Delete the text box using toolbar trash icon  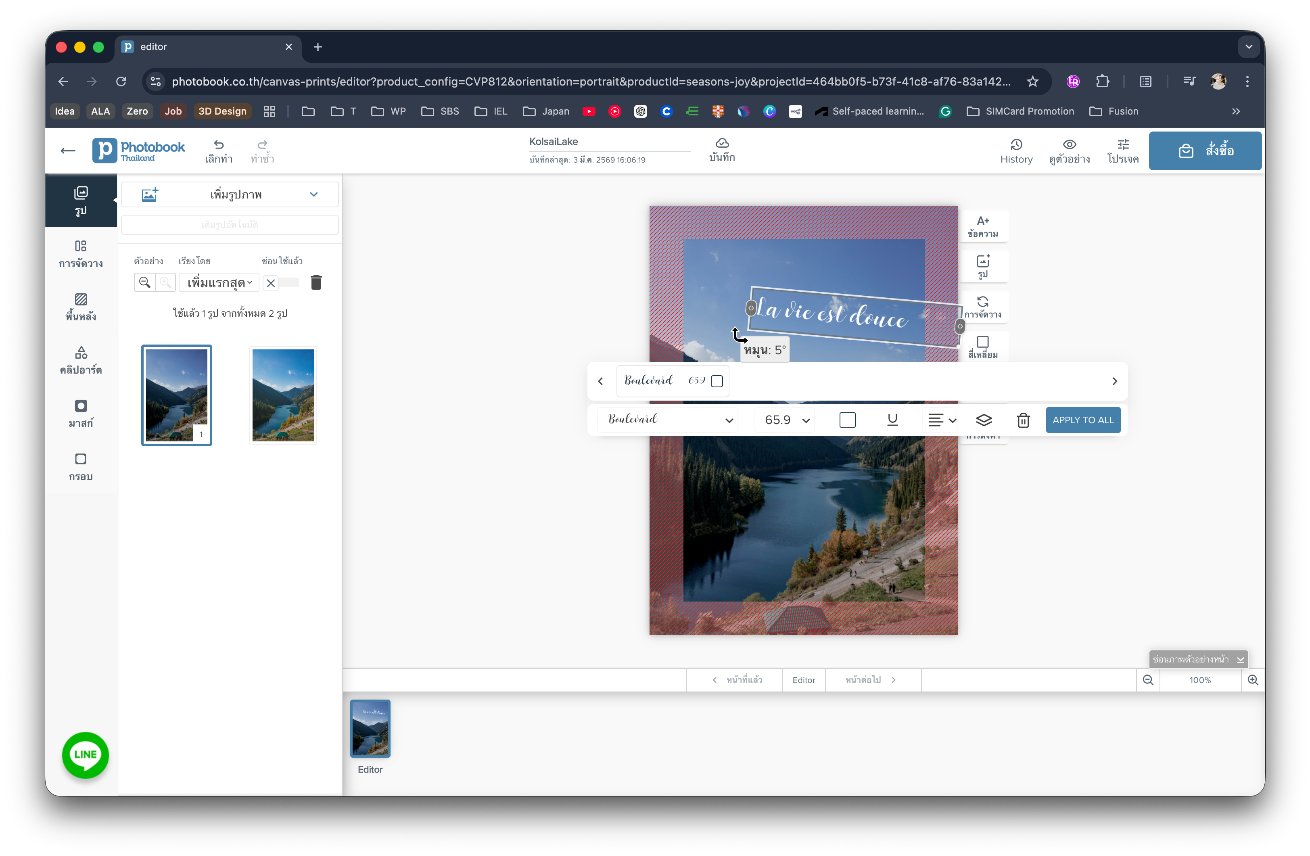click(x=1023, y=420)
